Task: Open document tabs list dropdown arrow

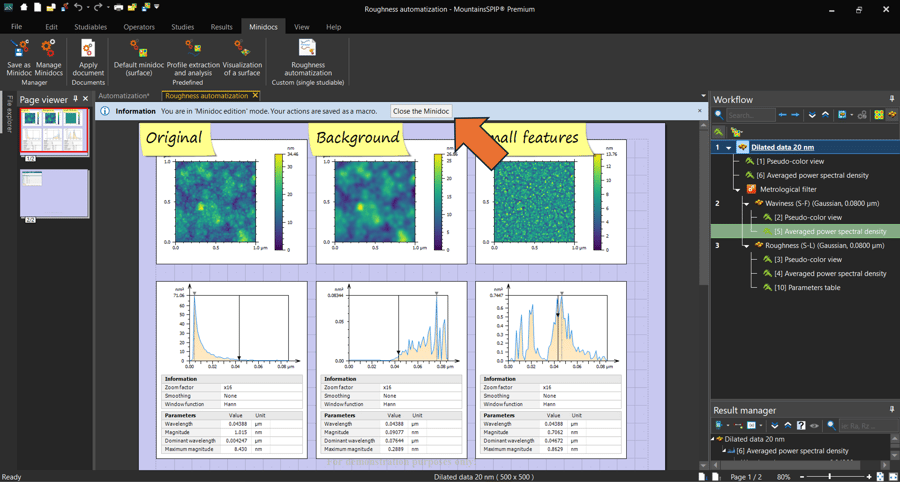Action: pyautogui.click(x=704, y=96)
